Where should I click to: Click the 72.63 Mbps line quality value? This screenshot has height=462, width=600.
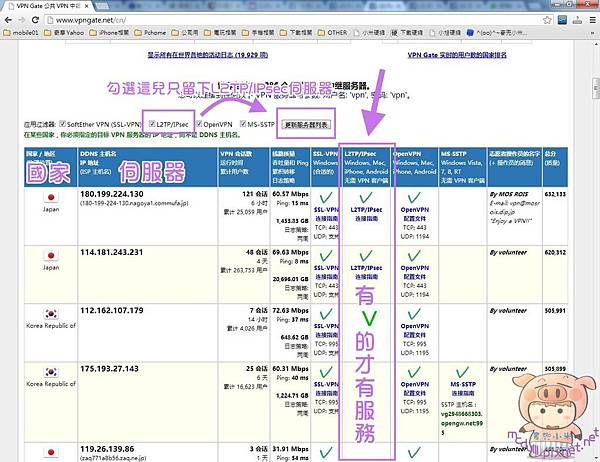pyautogui.click(x=290, y=310)
